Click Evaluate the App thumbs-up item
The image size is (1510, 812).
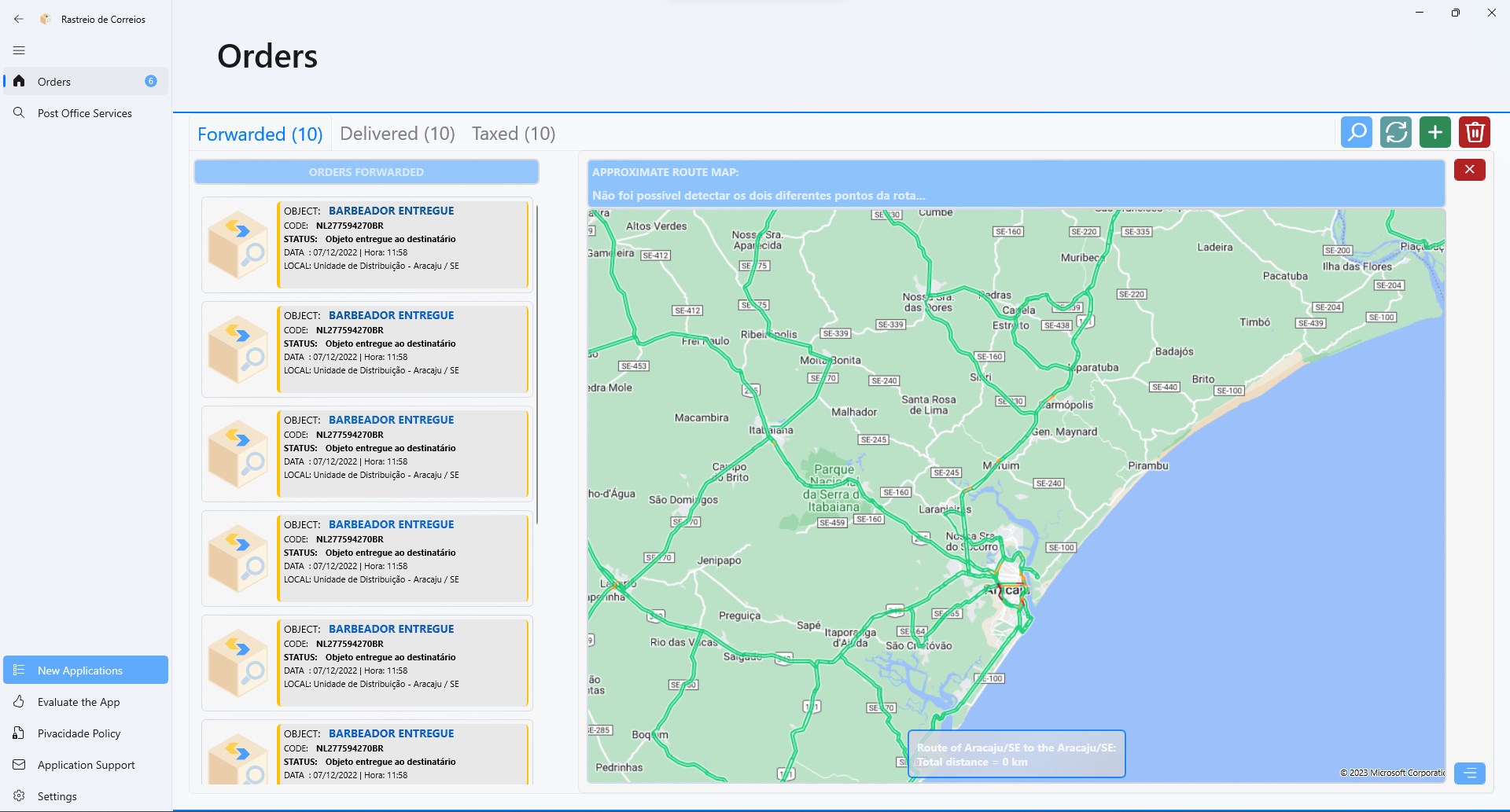[79, 702]
